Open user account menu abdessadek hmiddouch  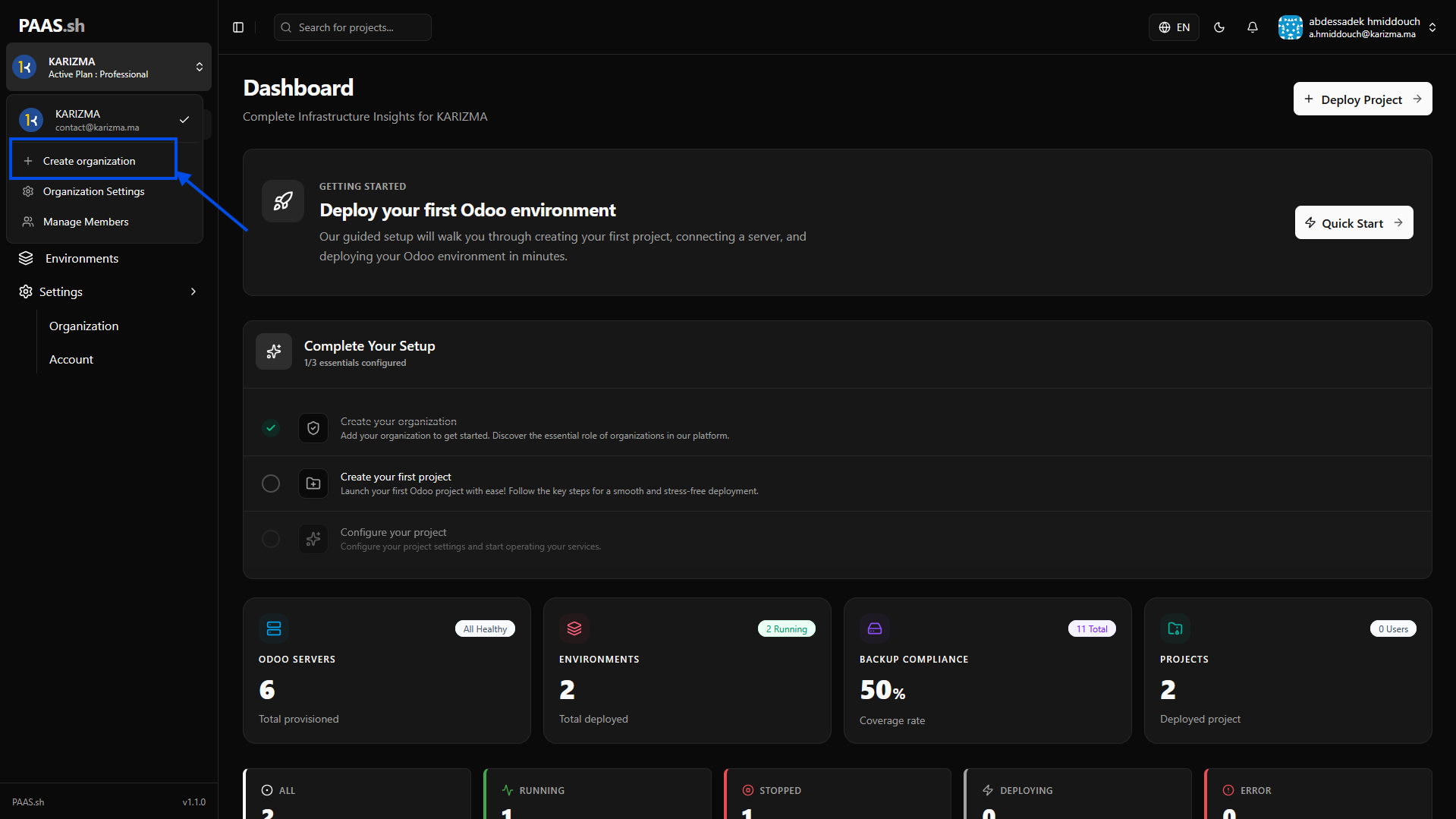click(1357, 27)
